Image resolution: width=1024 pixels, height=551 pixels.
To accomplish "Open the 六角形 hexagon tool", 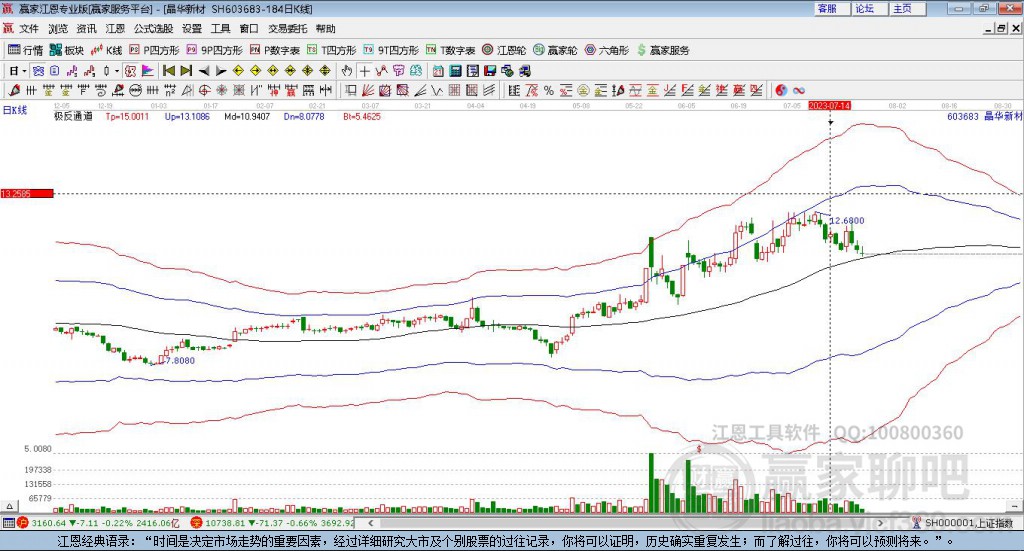I will point(607,50).
